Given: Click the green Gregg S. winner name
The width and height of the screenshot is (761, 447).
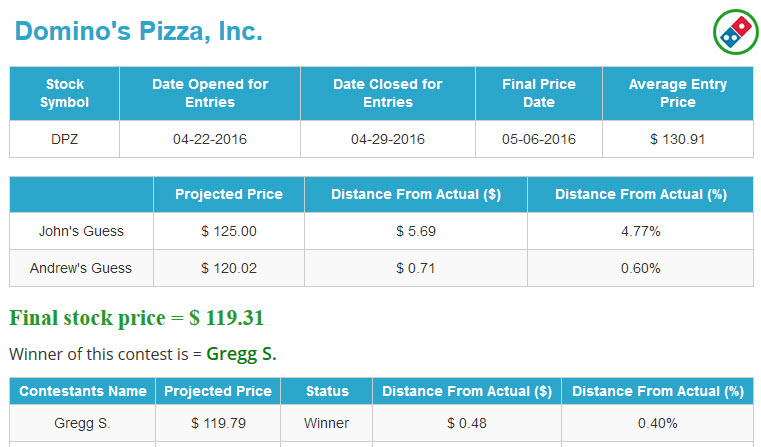Looking at the screenshot, I should pyautogui.click(x=241, y=354).
